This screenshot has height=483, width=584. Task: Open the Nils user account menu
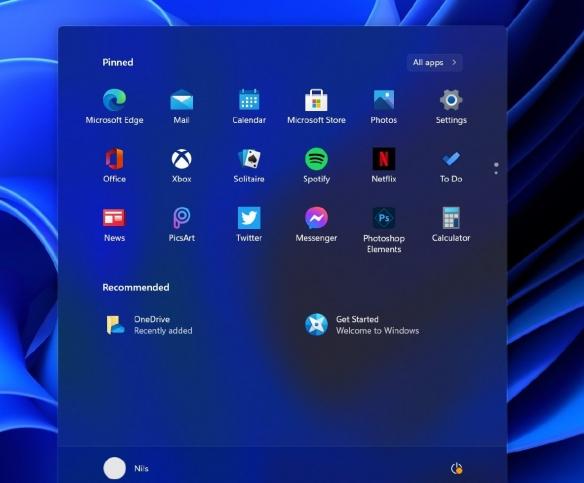(126, 468)
